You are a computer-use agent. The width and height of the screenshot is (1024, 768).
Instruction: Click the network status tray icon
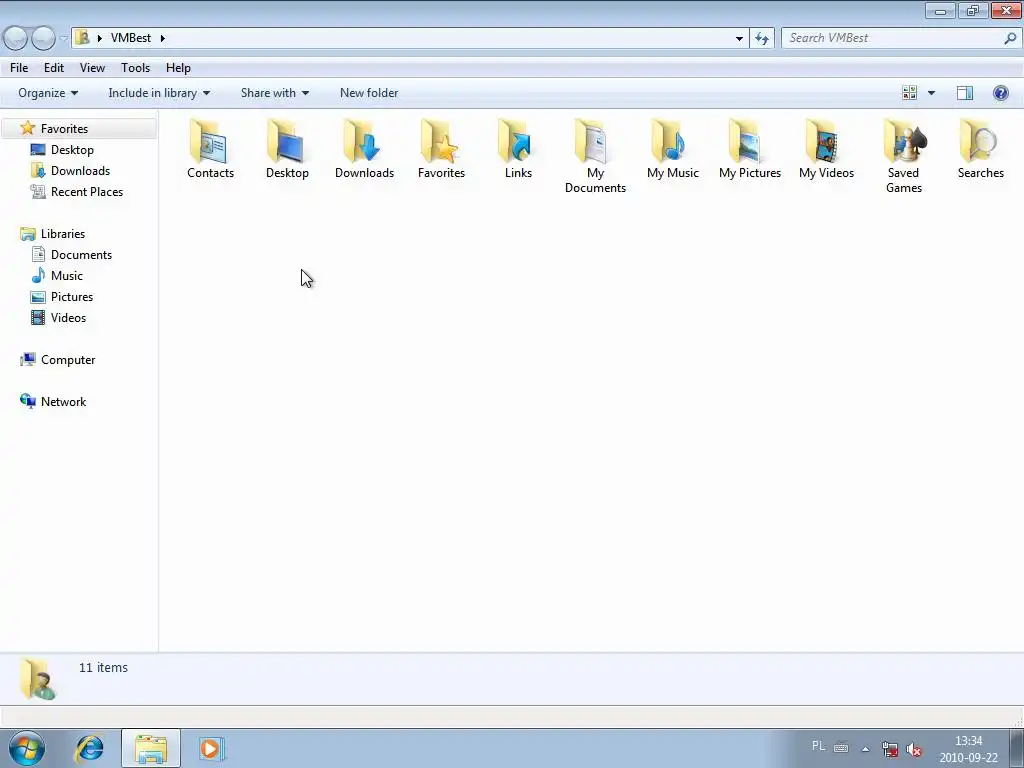coord(889,749)
